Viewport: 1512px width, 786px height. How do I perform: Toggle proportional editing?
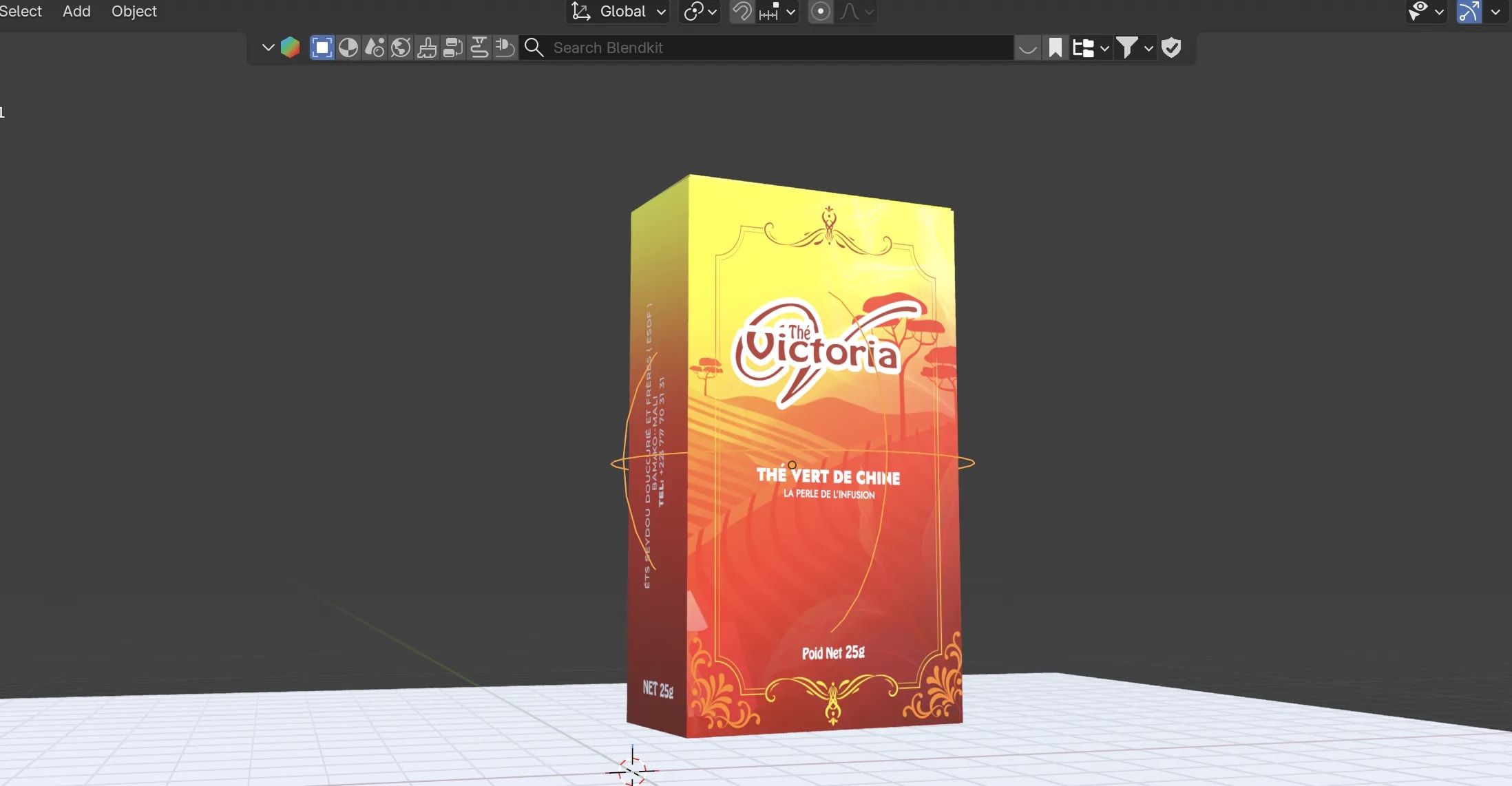(820, 11)
